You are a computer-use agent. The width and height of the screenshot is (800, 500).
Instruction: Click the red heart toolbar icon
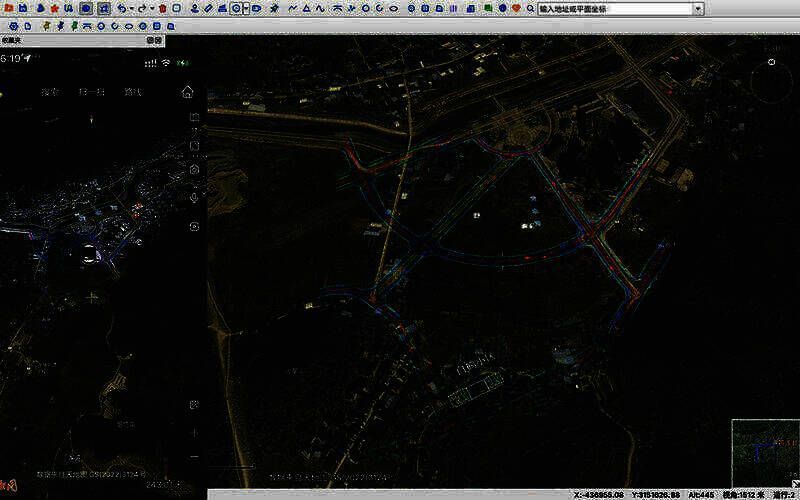[516, 8]
